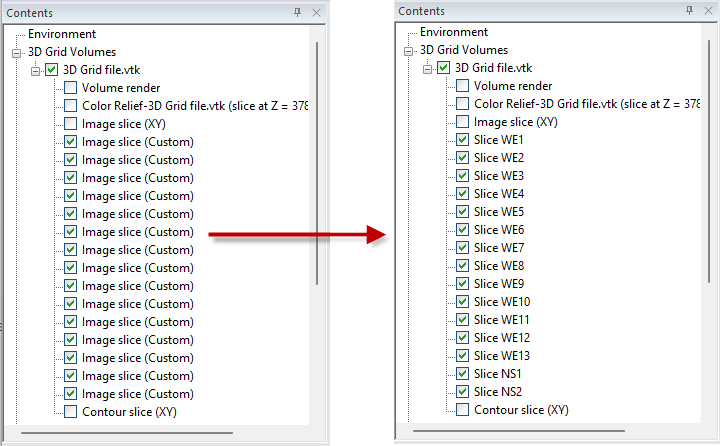The width and height of the screenshot is (720, 446).
Task: Check Contour slice (XY) in left panel
Action: [70, 412]
